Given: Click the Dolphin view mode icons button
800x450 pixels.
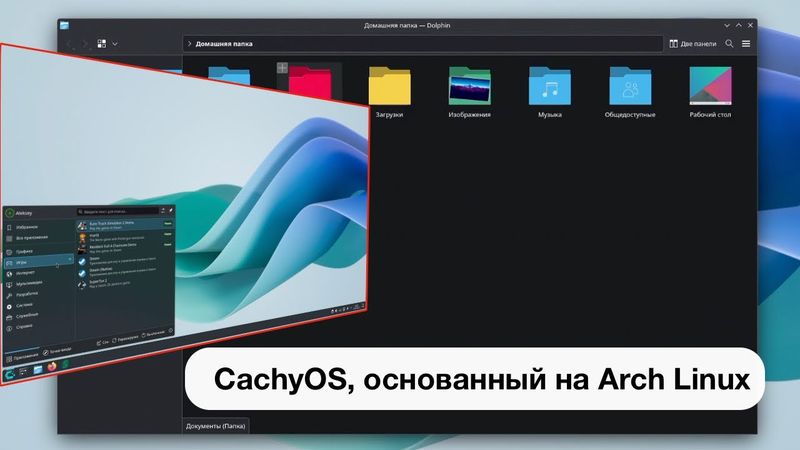Looking at the screenshot, I should 102,44.
